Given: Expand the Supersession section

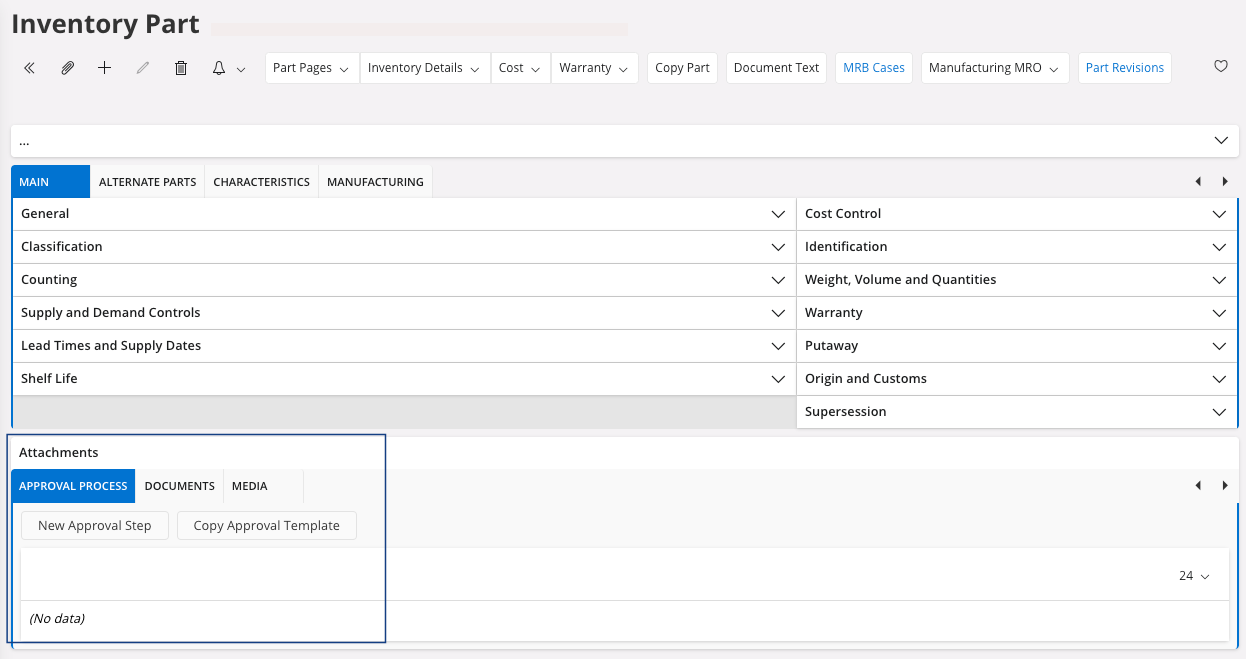Looking at the screenshot, I should coord(1017,412).
